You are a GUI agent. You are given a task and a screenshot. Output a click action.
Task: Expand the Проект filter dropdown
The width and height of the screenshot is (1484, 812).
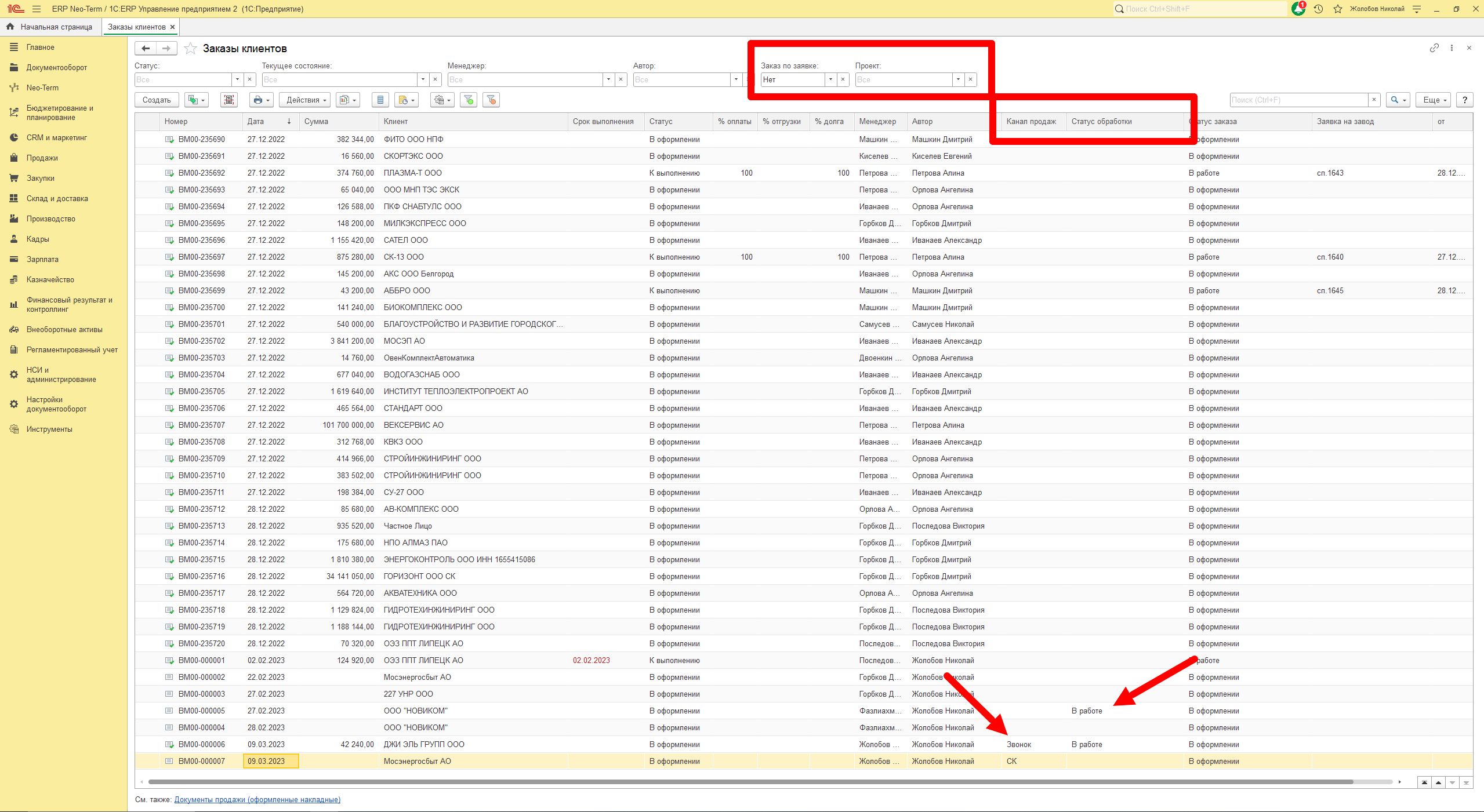pos(958,79)
